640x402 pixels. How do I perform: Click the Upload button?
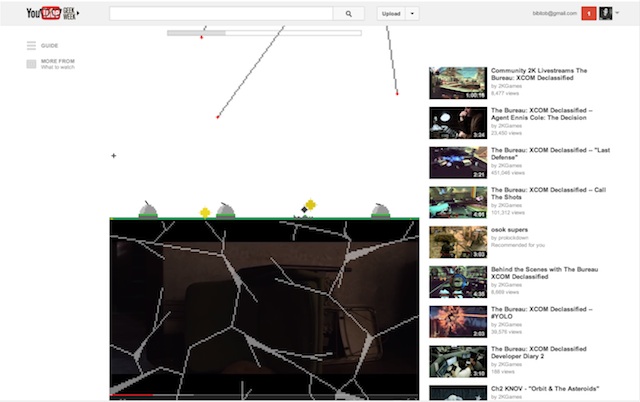coord(391,14)
